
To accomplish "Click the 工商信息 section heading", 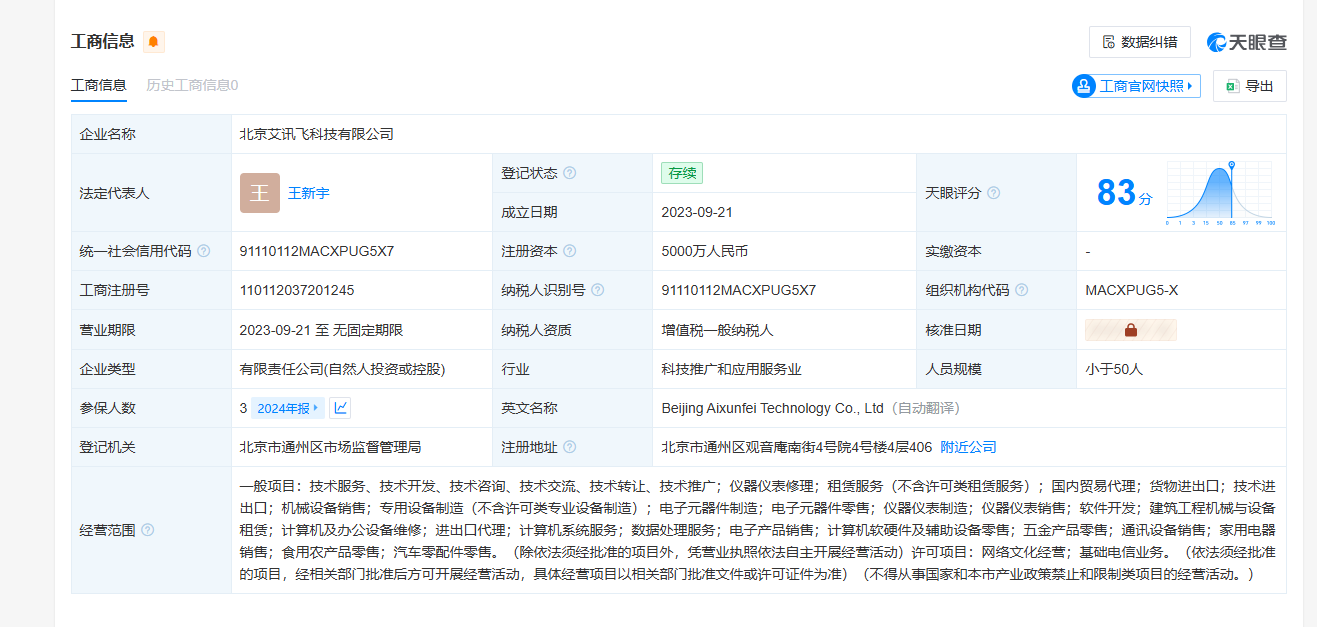I will [x=103, y=42].
